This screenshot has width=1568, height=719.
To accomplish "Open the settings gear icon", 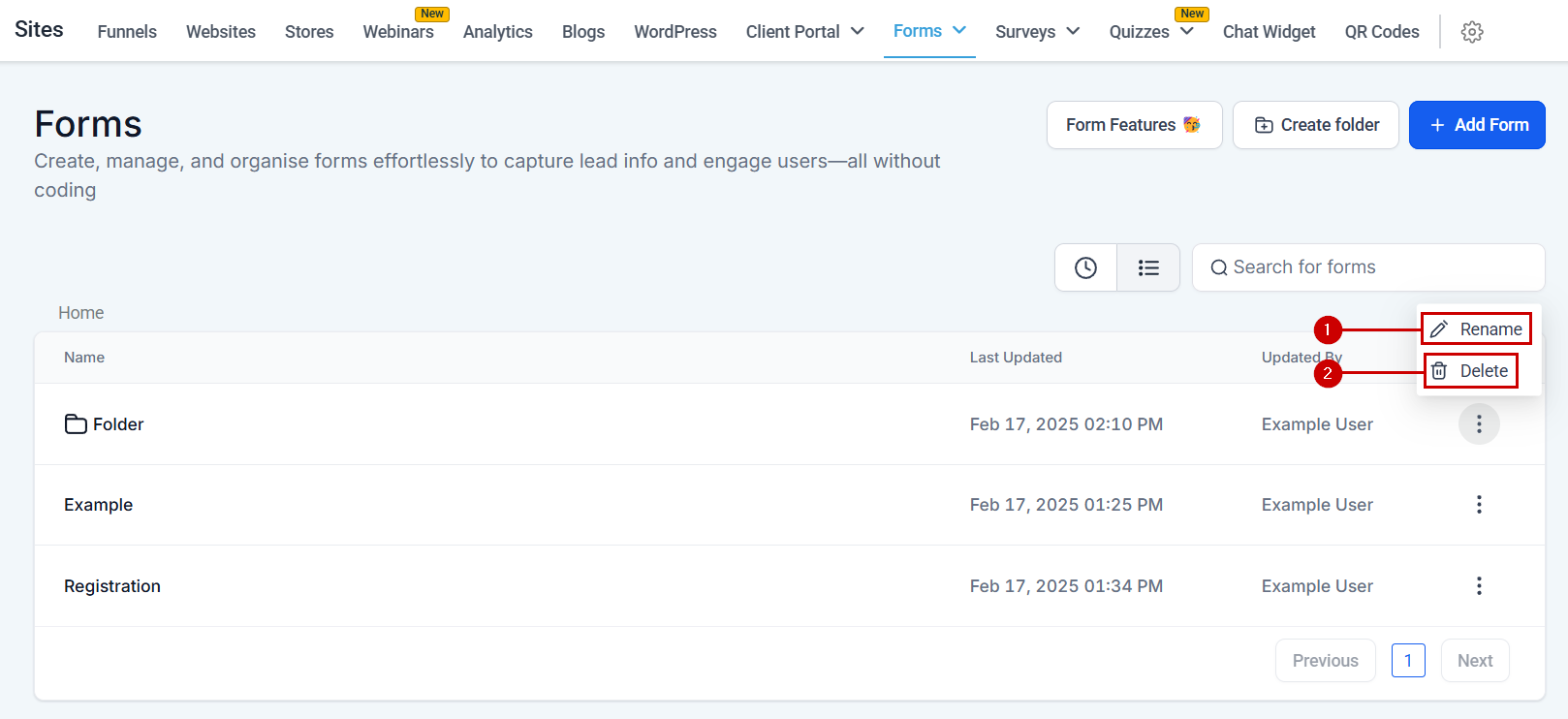I will 1471,32.
